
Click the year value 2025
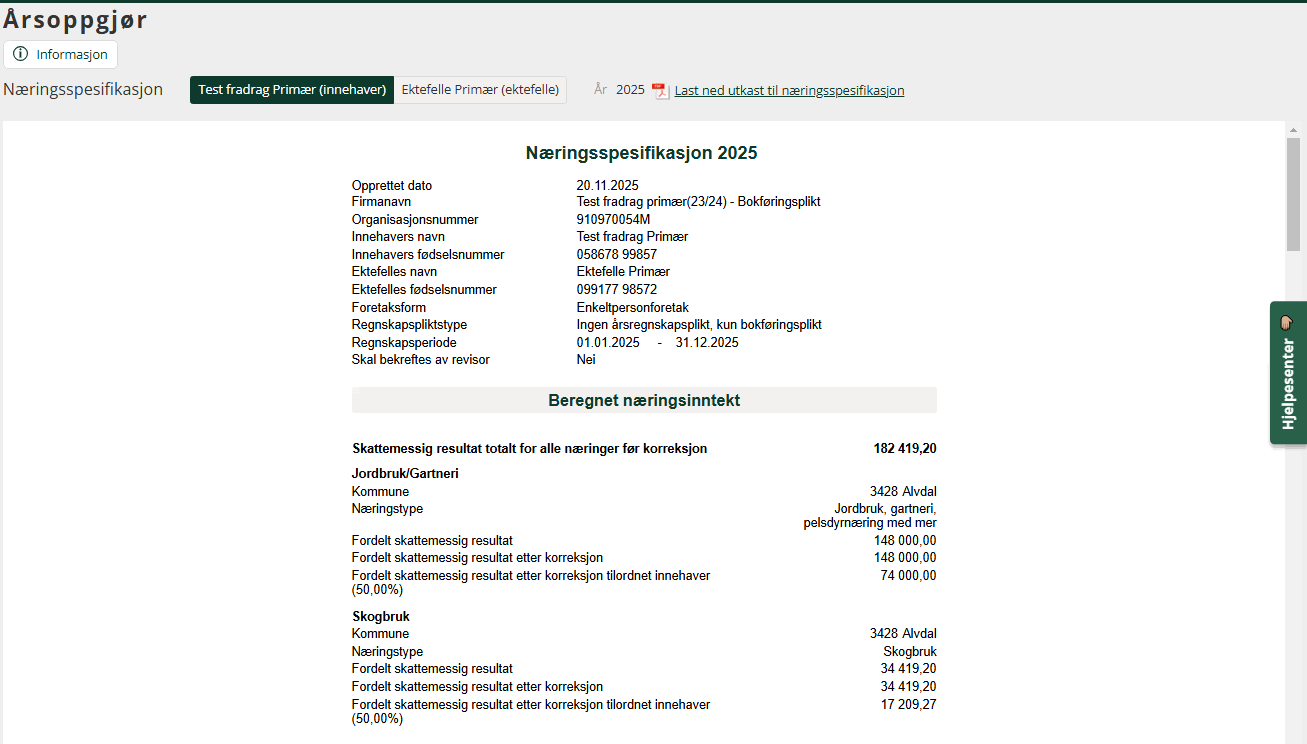click(630, 90)
